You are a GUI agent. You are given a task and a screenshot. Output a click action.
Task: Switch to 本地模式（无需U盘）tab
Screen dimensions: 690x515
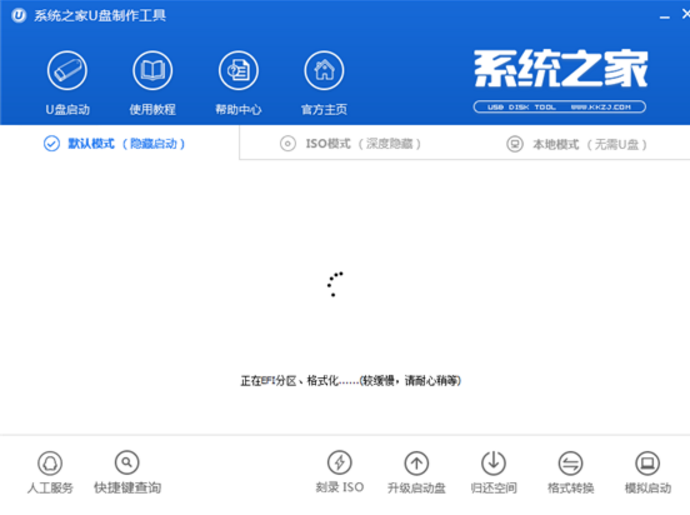tap(576, 144)
